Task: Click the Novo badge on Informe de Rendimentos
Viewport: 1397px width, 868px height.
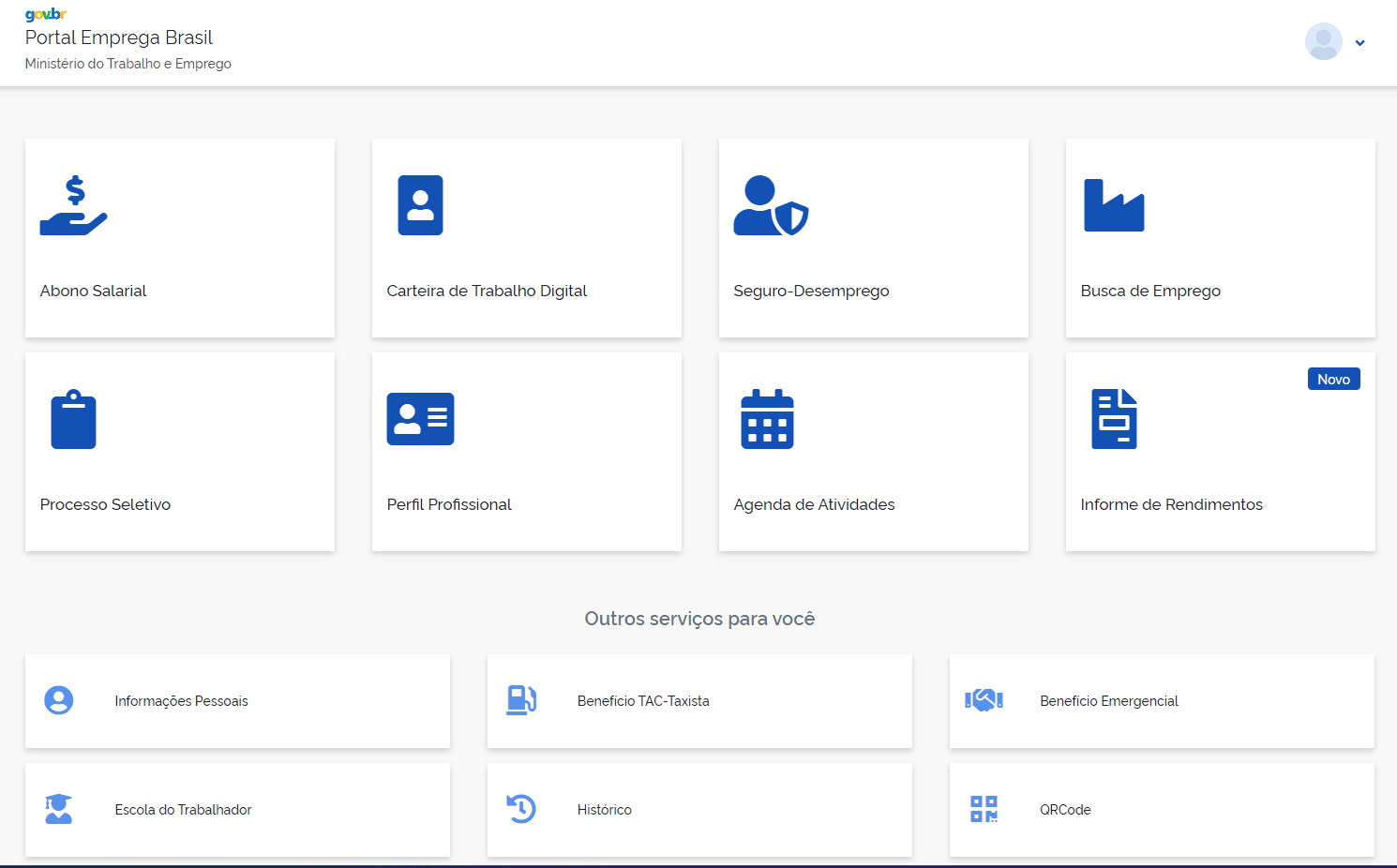Action: point(1333,380)
